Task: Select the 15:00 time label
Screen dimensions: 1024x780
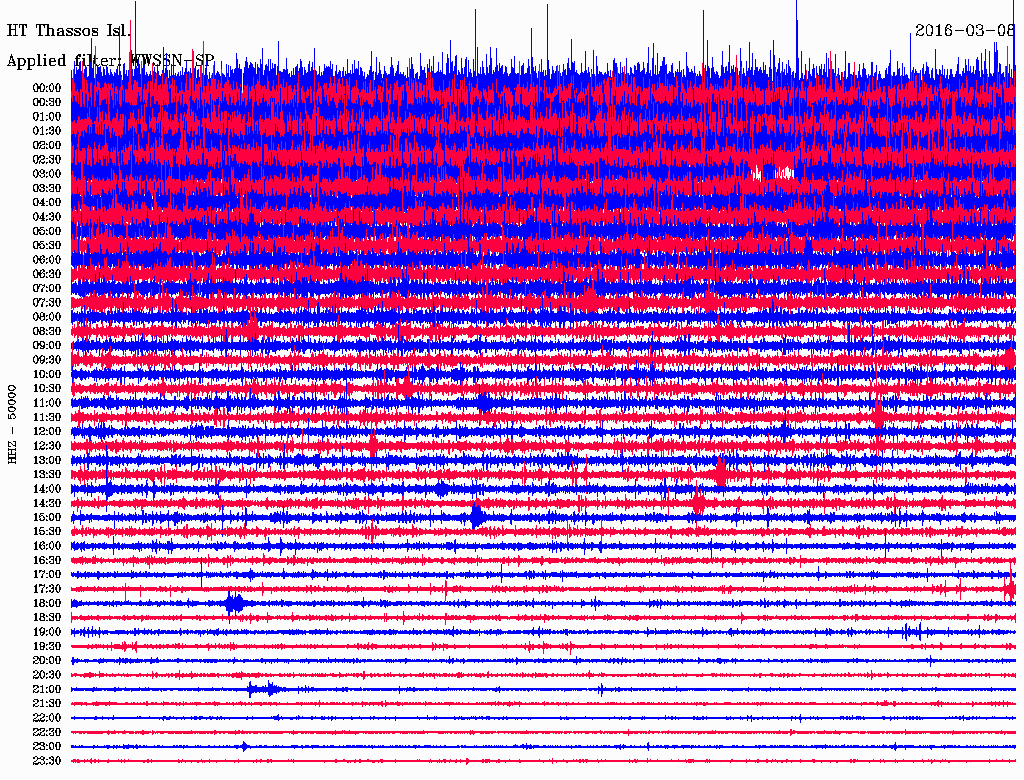Action: [47, 517]
